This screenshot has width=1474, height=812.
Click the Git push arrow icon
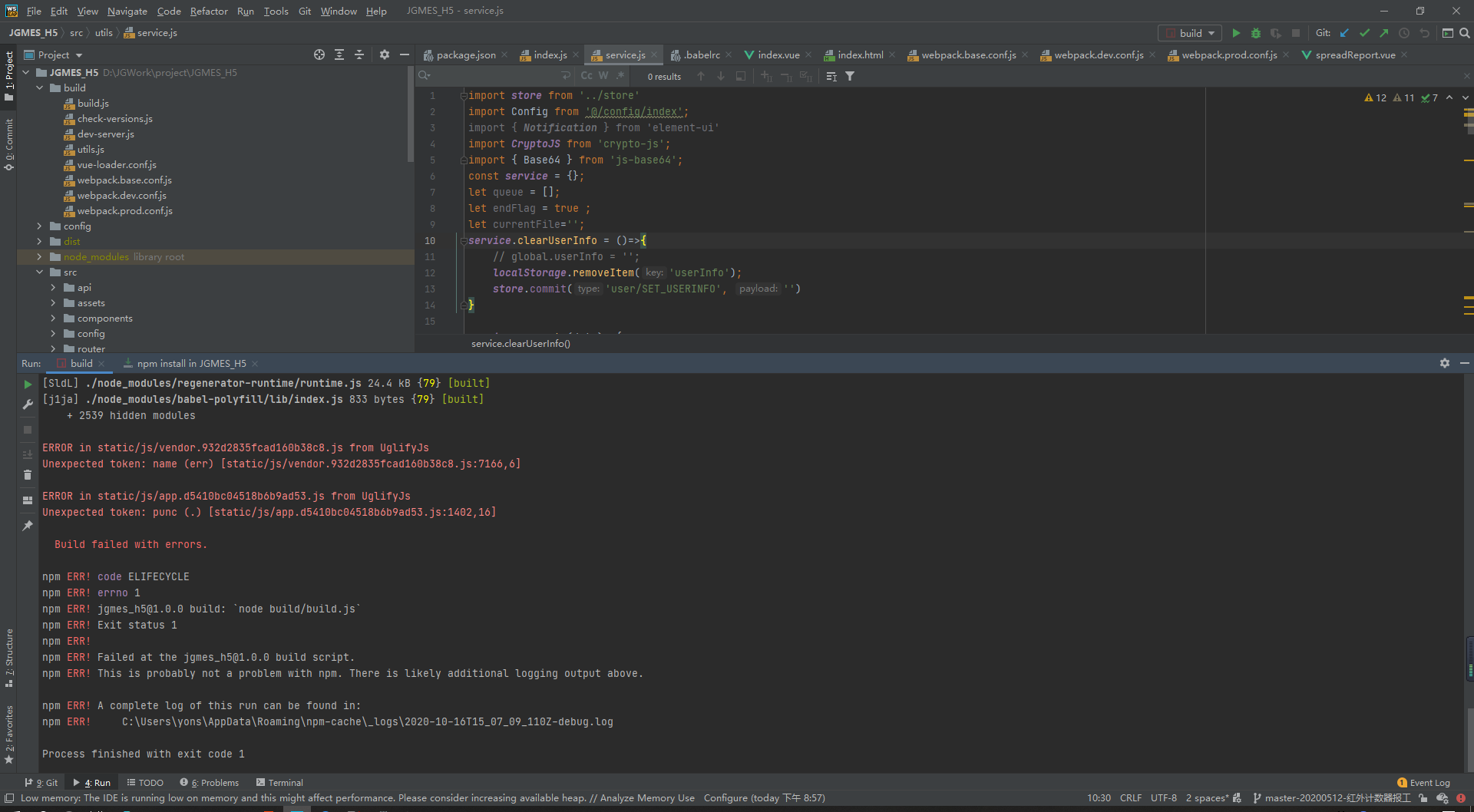pyautogui.click(x=1383, y=33)
